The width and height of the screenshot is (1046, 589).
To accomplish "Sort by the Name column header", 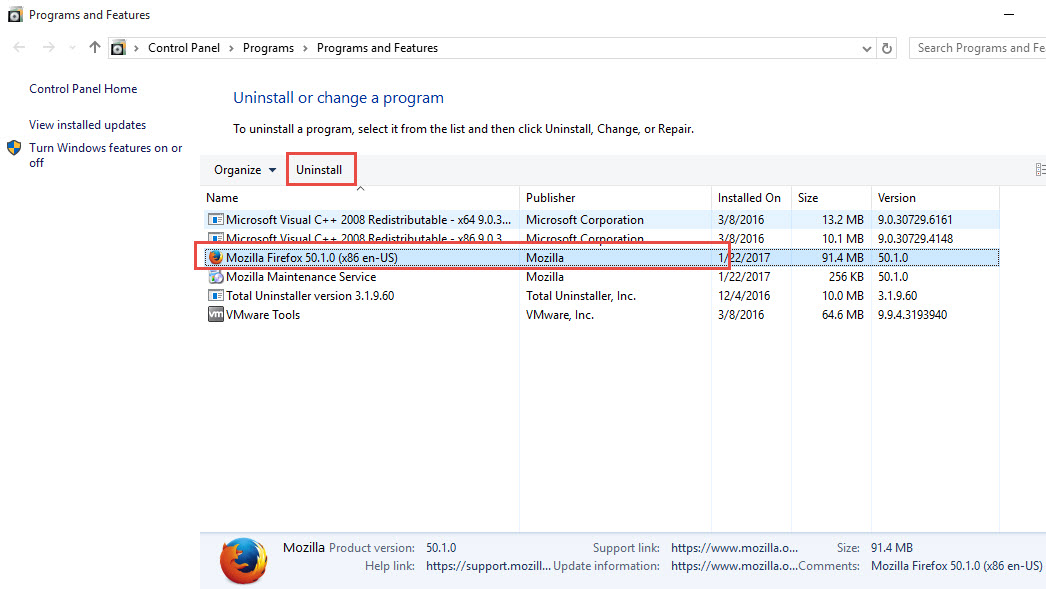I will [x=221, y=197].
